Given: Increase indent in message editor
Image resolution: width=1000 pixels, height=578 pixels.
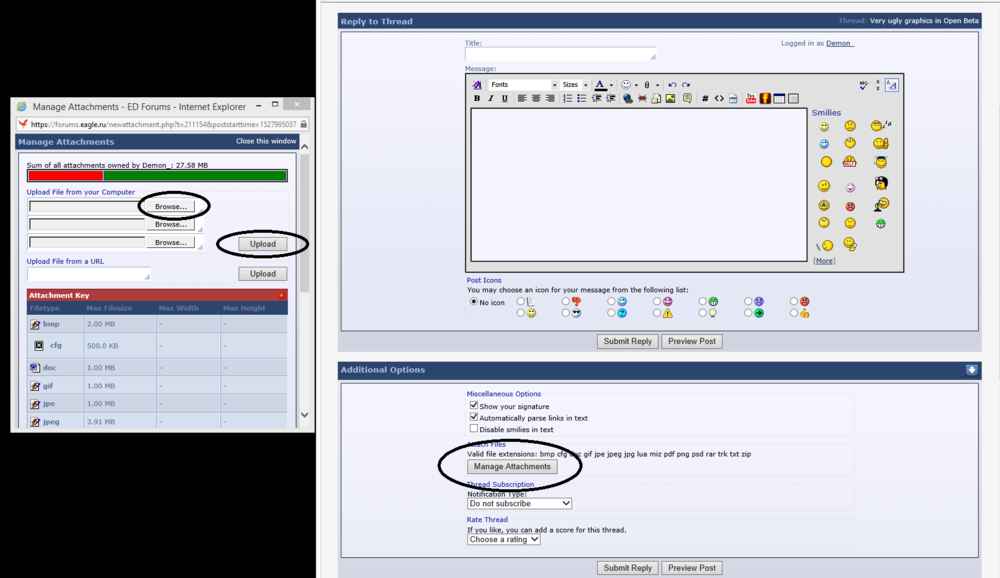Looking at the screenshot, I should (610, 98).
